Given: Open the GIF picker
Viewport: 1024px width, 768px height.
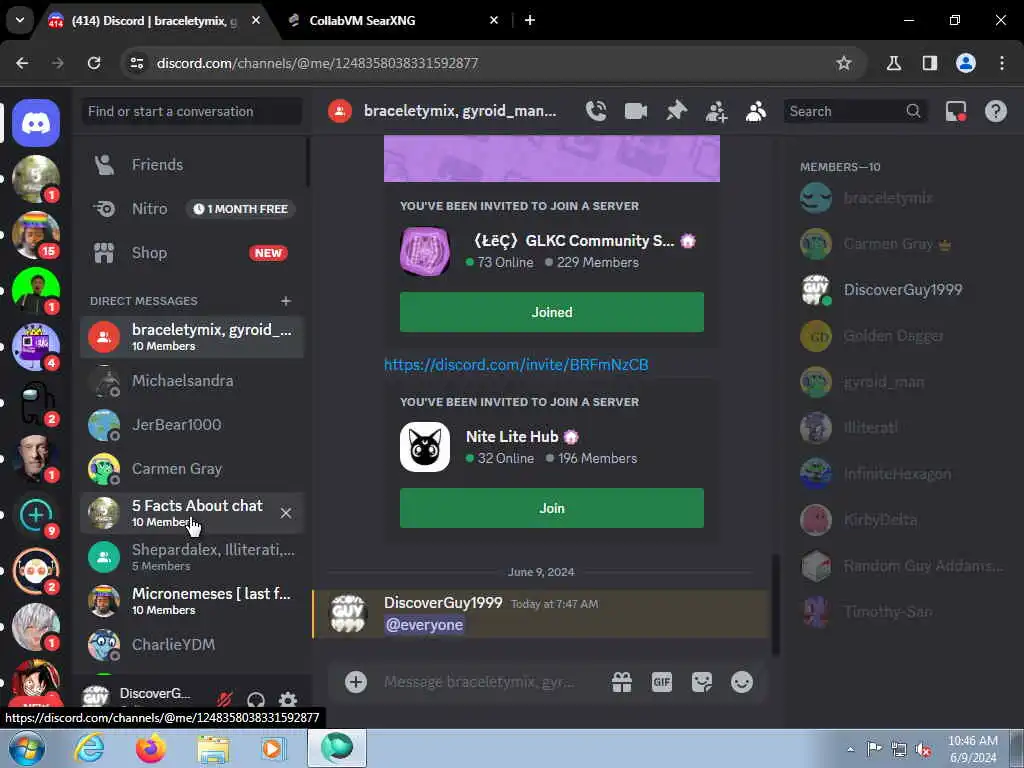Looking at the screenshot, I should 662,682.
